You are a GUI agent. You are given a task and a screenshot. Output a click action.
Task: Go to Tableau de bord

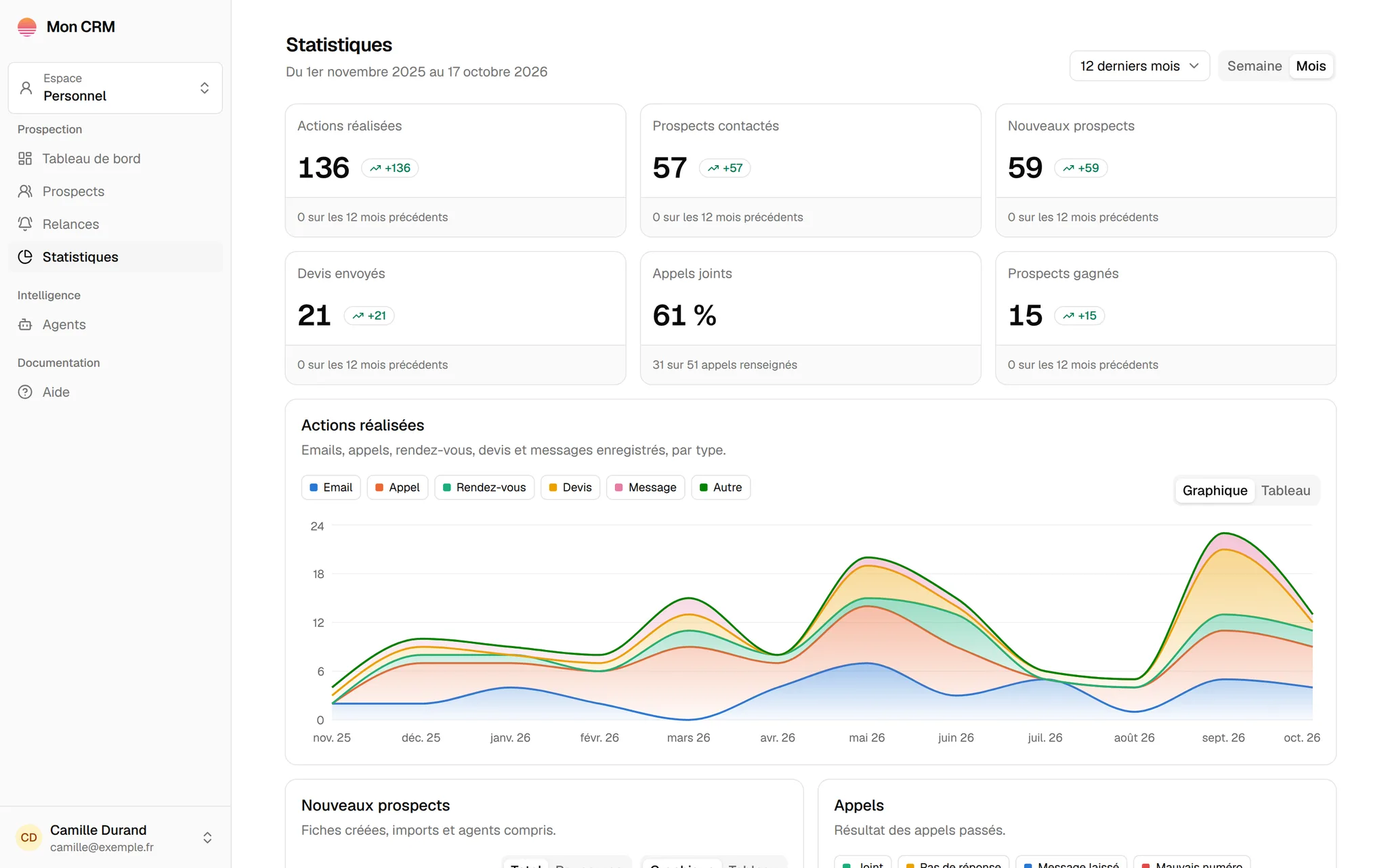(x=115, y=158)
